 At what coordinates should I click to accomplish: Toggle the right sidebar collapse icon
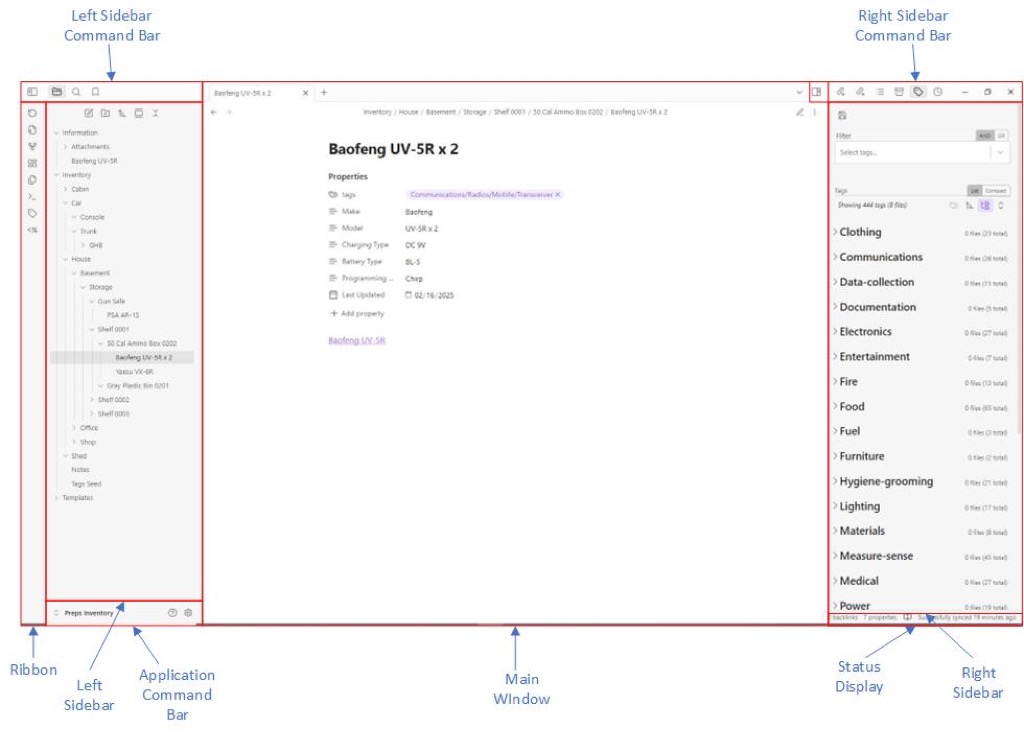click(817, 92)
